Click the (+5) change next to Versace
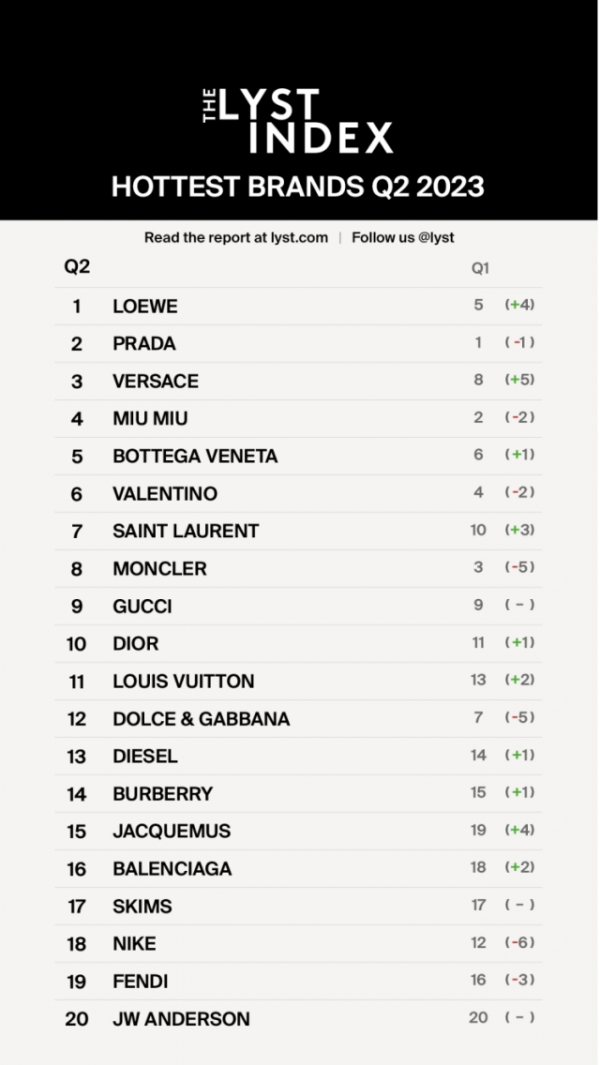Screen dimensions: 600x1065 [x=520, y=380]
